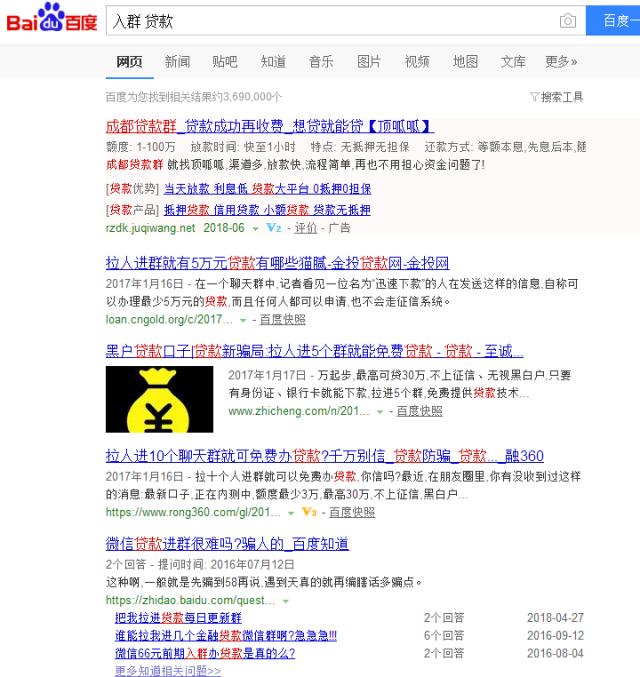Open 百度快照 for zhicheng.com result
Screen dimensions: 640x677
coord(419,411)
